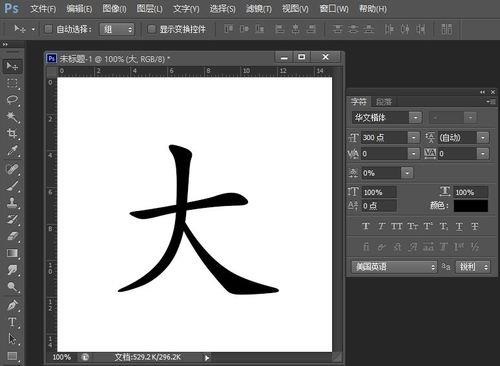This screenshot has width=500, height=366.
Task: Click the Ps logo in document title bar
Action: coord(51,59)
